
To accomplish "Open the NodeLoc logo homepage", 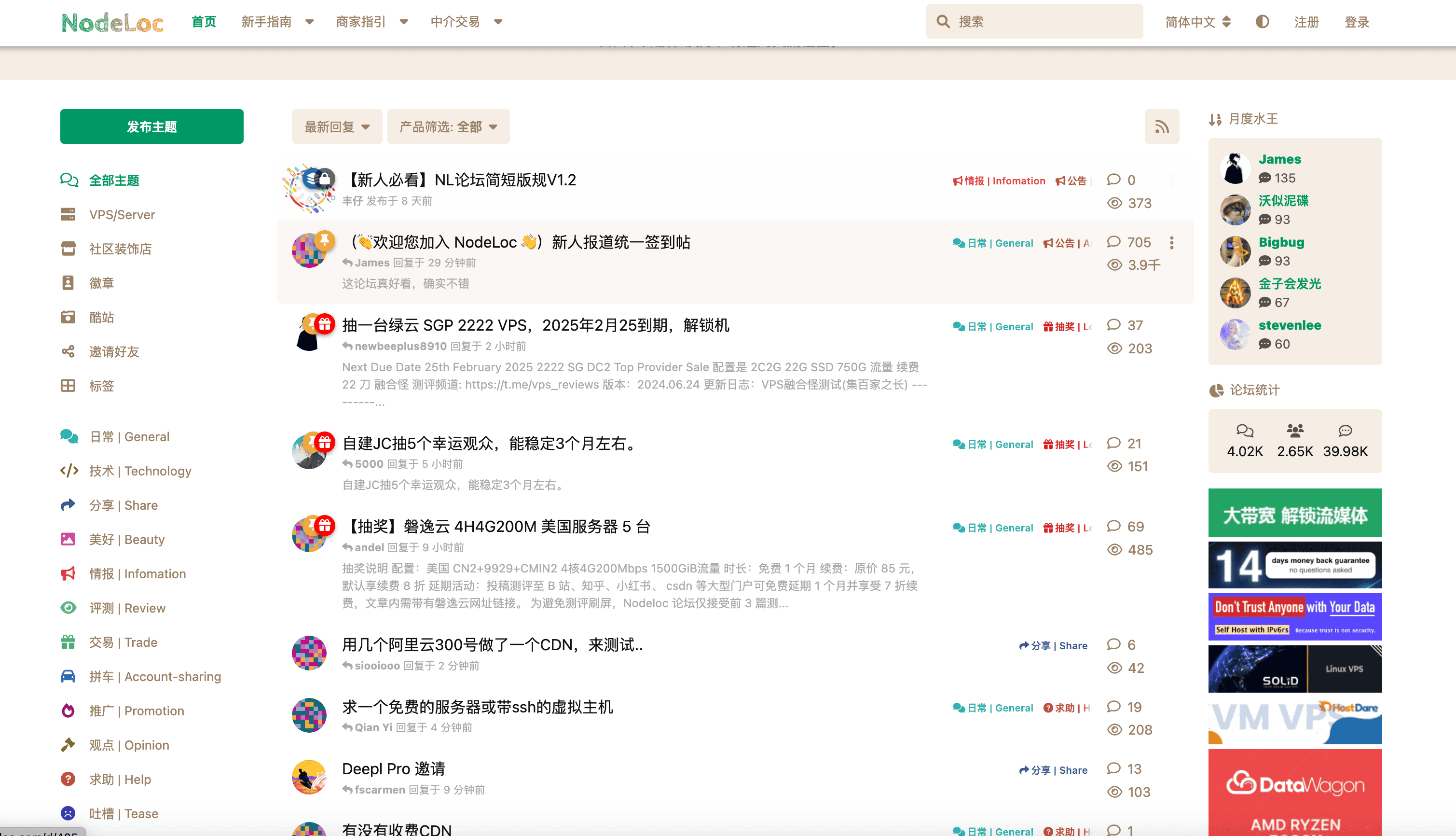I will pos(112,22).
